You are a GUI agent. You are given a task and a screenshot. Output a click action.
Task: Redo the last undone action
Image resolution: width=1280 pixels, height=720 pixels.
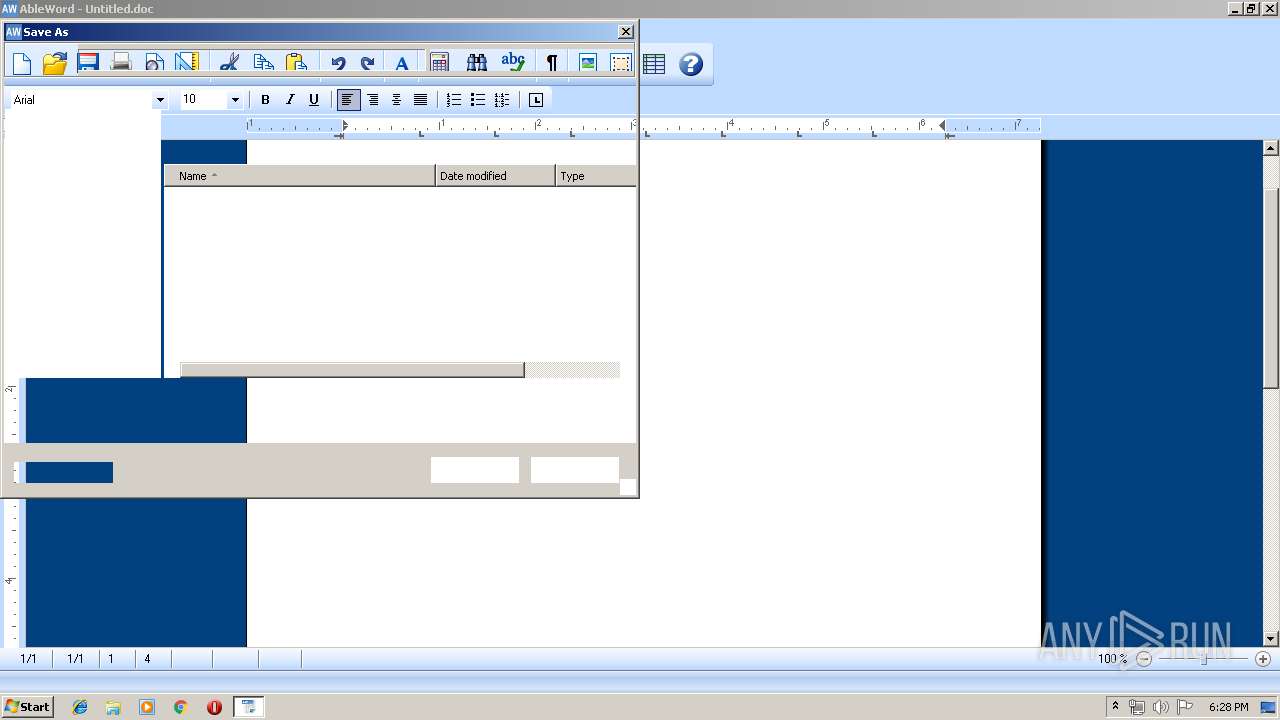coord(368,63)
